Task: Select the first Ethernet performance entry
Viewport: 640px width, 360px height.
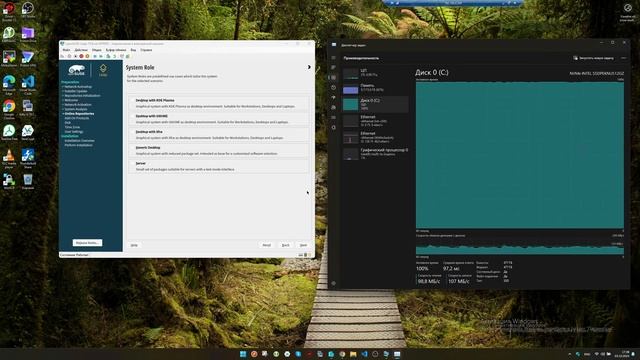Action: tap(375, 121)
